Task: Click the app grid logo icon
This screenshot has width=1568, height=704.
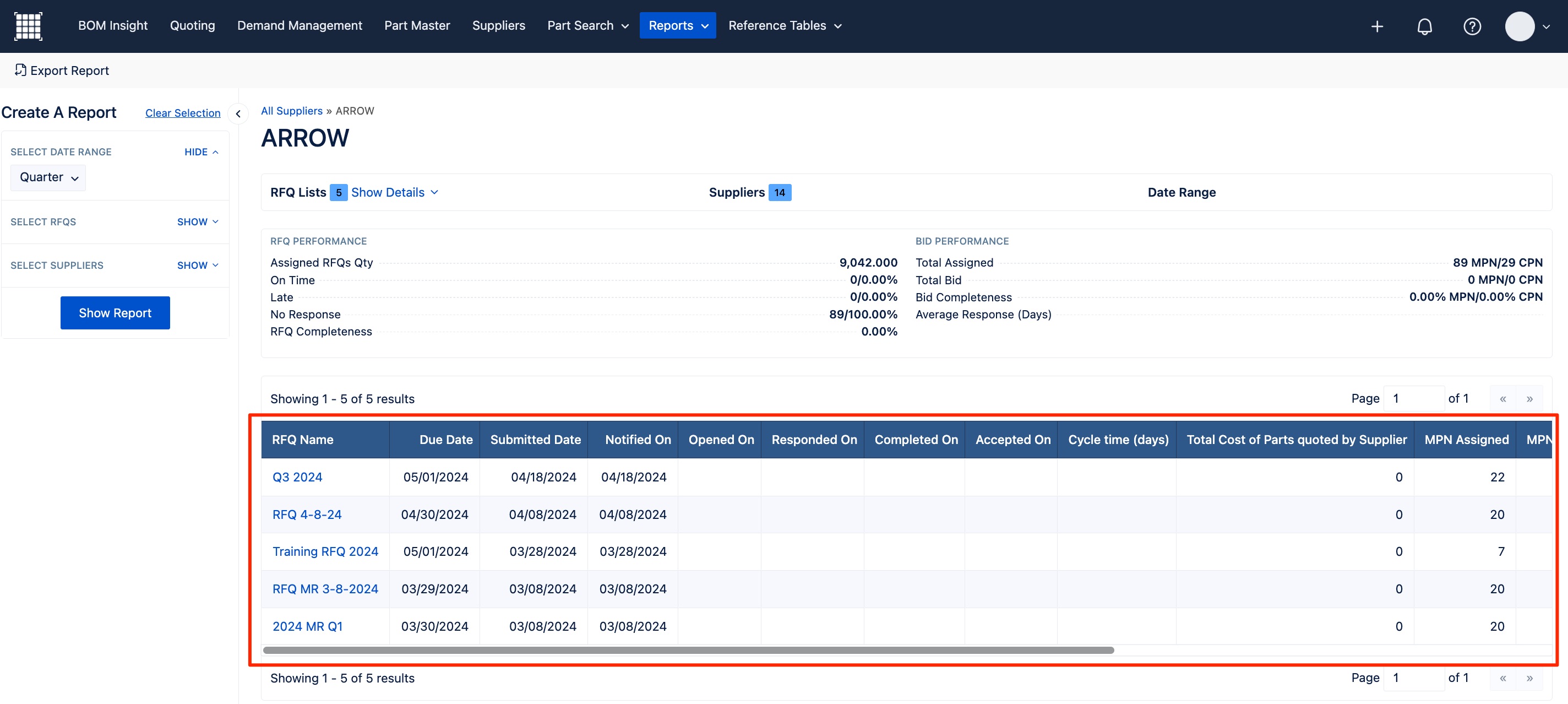Action: pyautogui.click(x=28, y=25)
